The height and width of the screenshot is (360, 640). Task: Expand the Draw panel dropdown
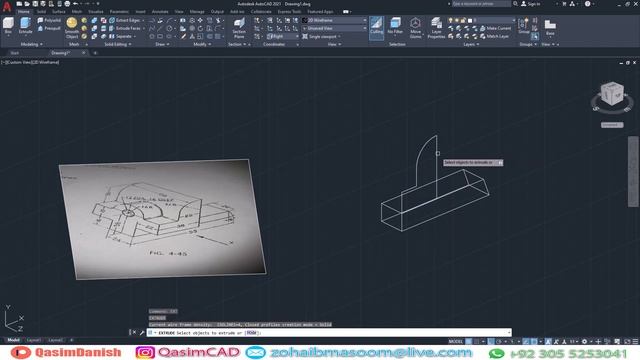click(x=162, y=44)
